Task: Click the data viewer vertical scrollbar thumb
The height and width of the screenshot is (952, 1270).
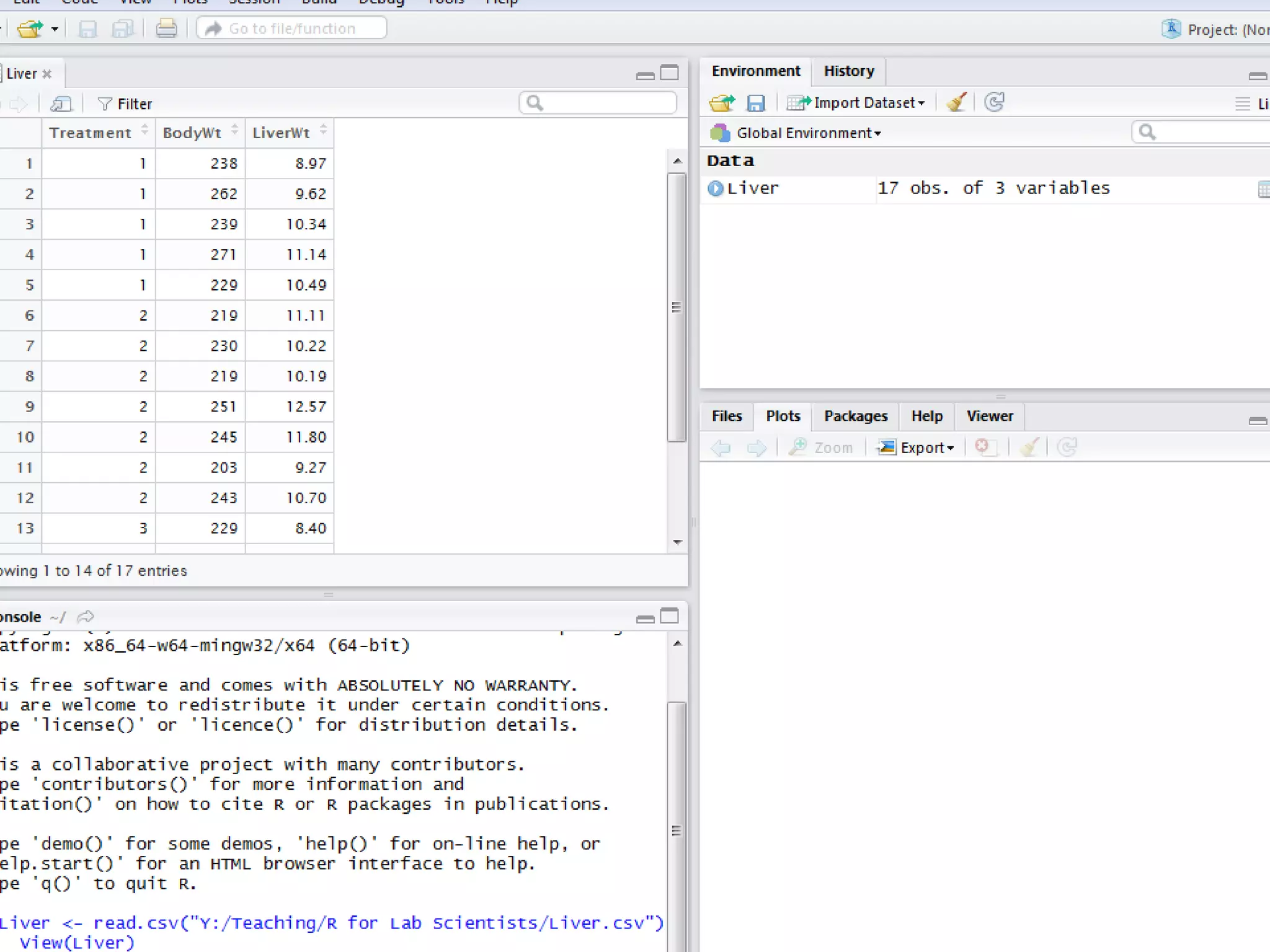Action: [676, 307]
